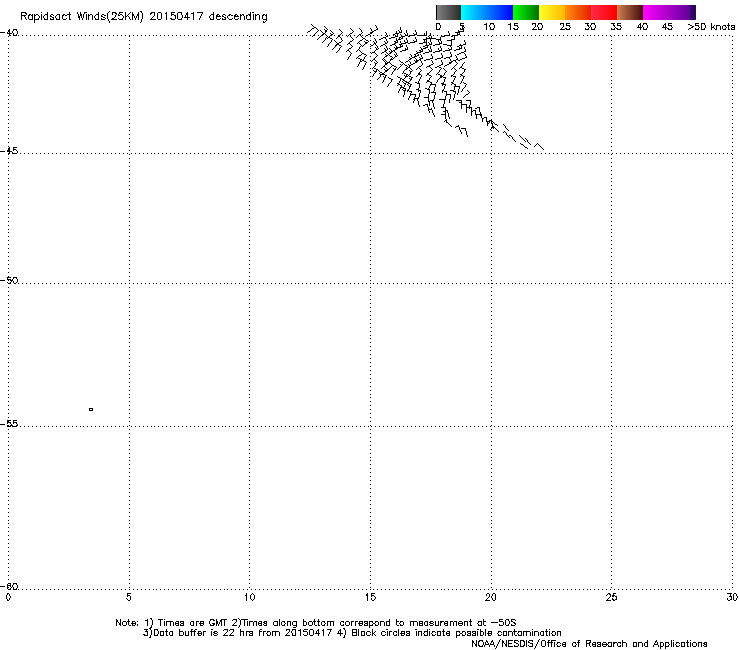Click the longitude 10 axis label
740x650 pixels.
(250, 598)
